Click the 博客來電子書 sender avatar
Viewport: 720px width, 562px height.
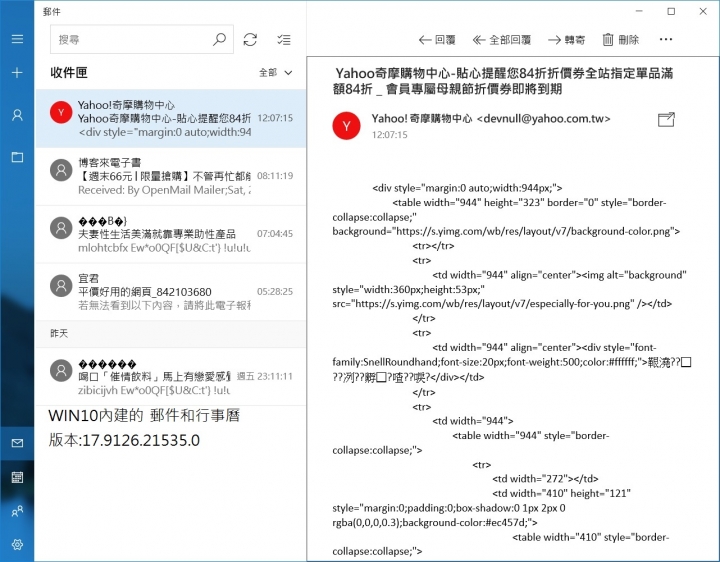tap(61, 170)
